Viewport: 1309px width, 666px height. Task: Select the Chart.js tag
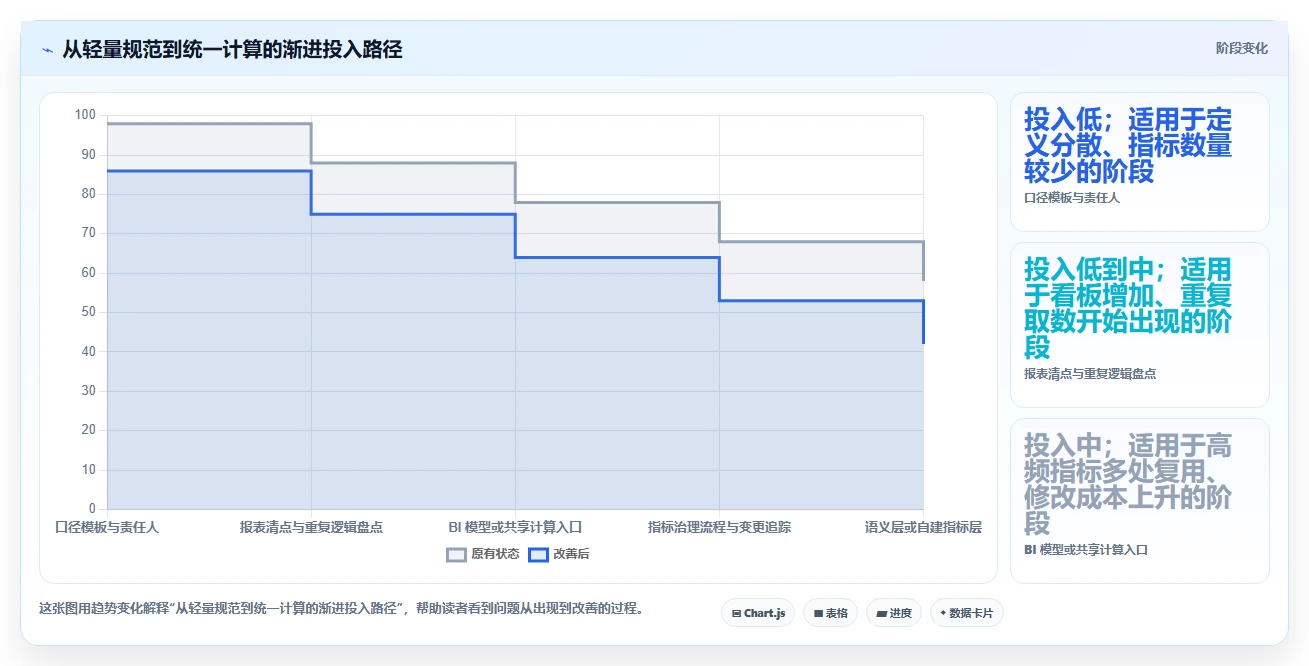(x=758, y=613)
